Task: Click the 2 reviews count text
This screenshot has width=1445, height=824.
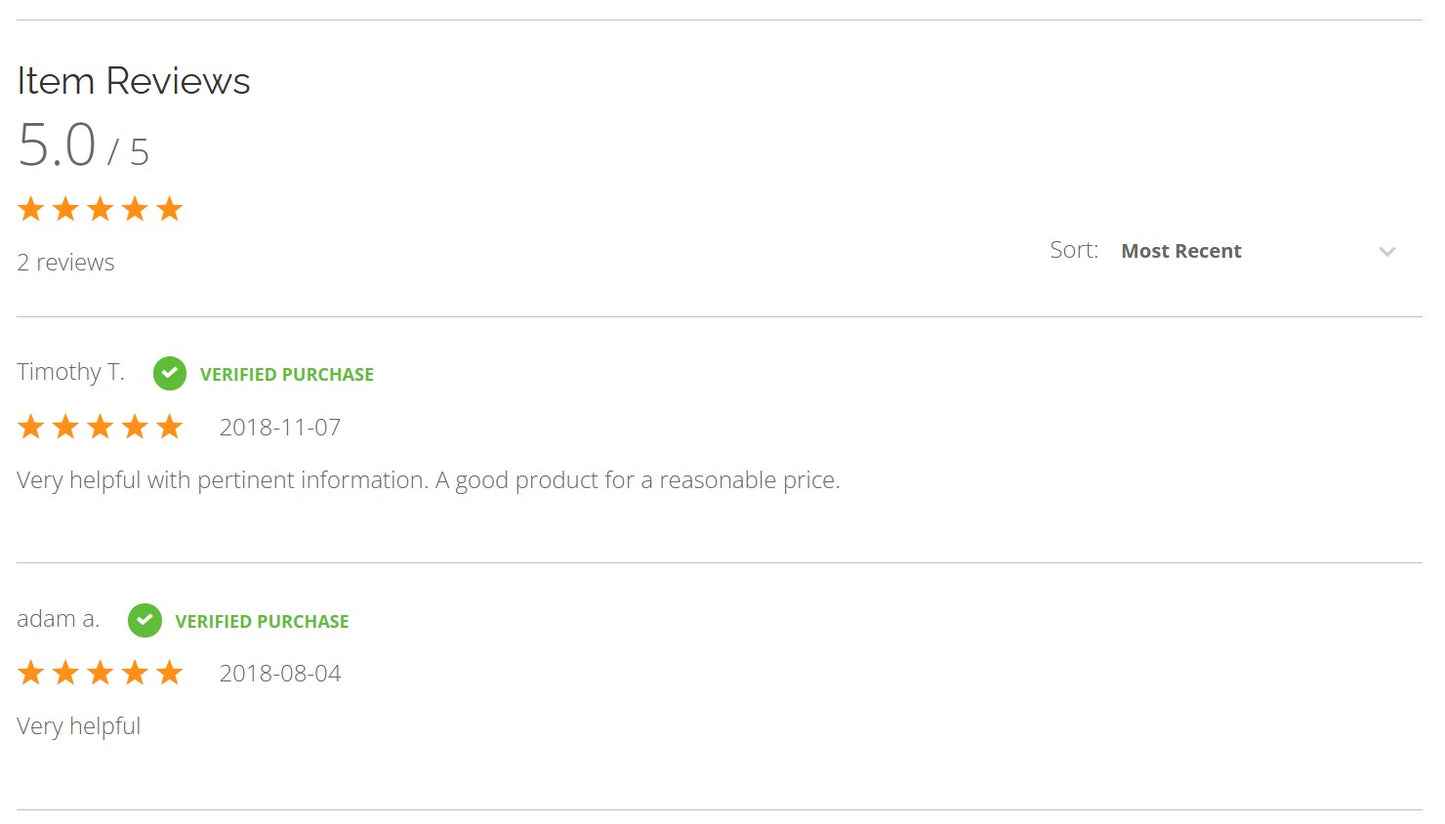Action: [66, 263]
